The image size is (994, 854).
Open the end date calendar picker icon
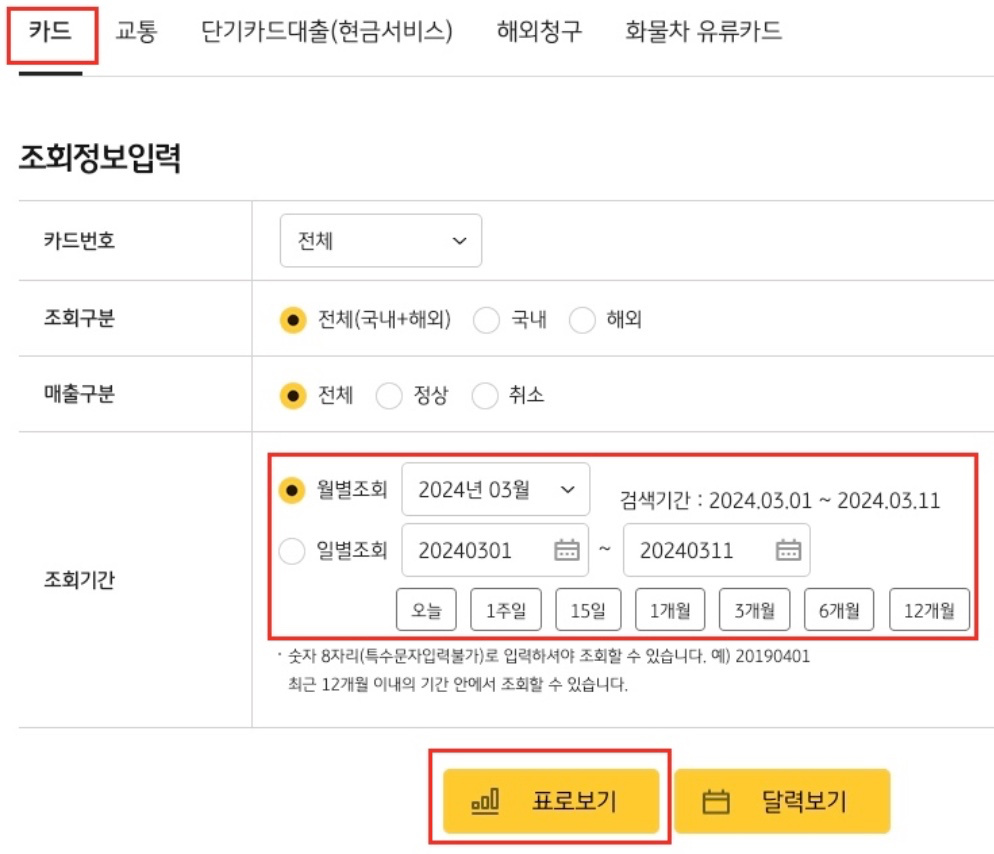tap(788, 550)
